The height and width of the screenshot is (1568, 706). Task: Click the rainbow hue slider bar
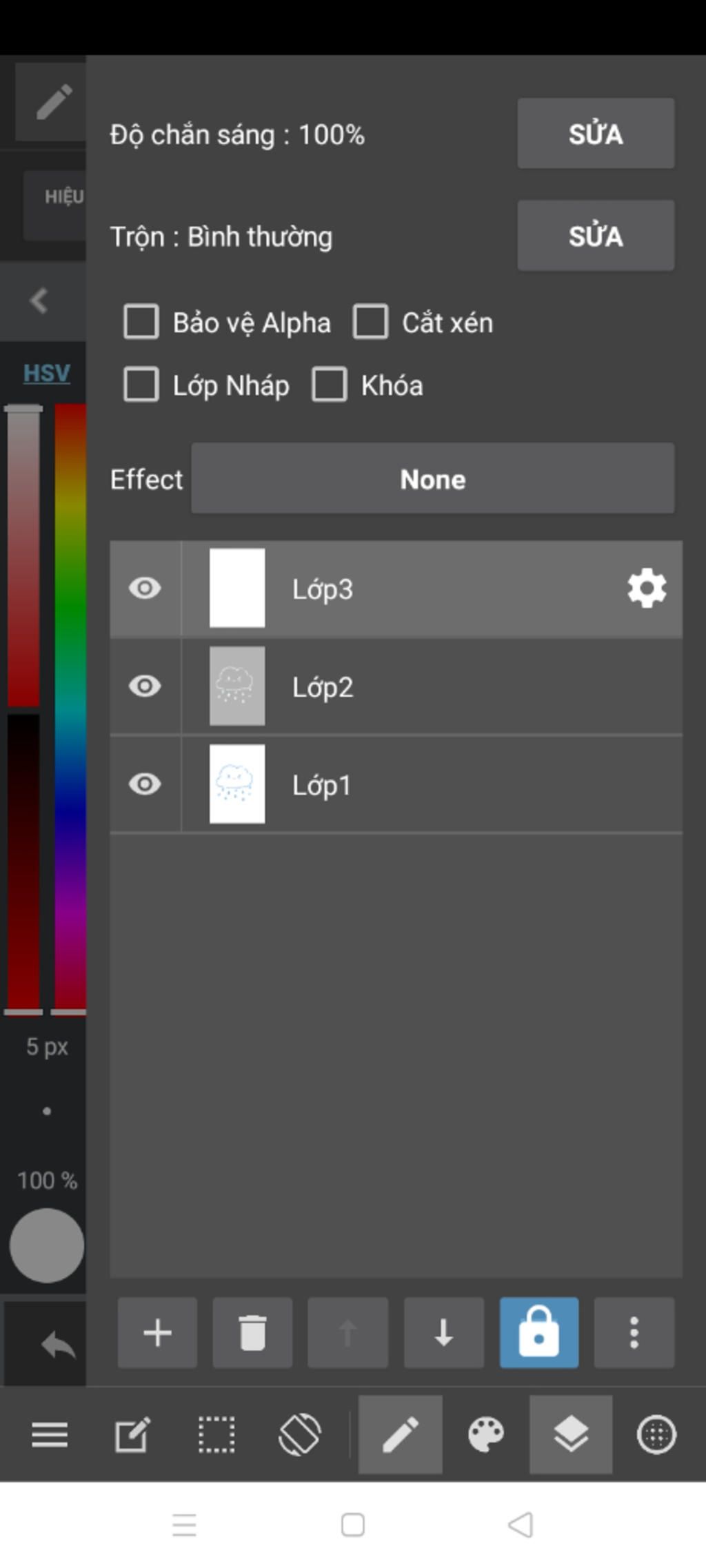(70, 709)
